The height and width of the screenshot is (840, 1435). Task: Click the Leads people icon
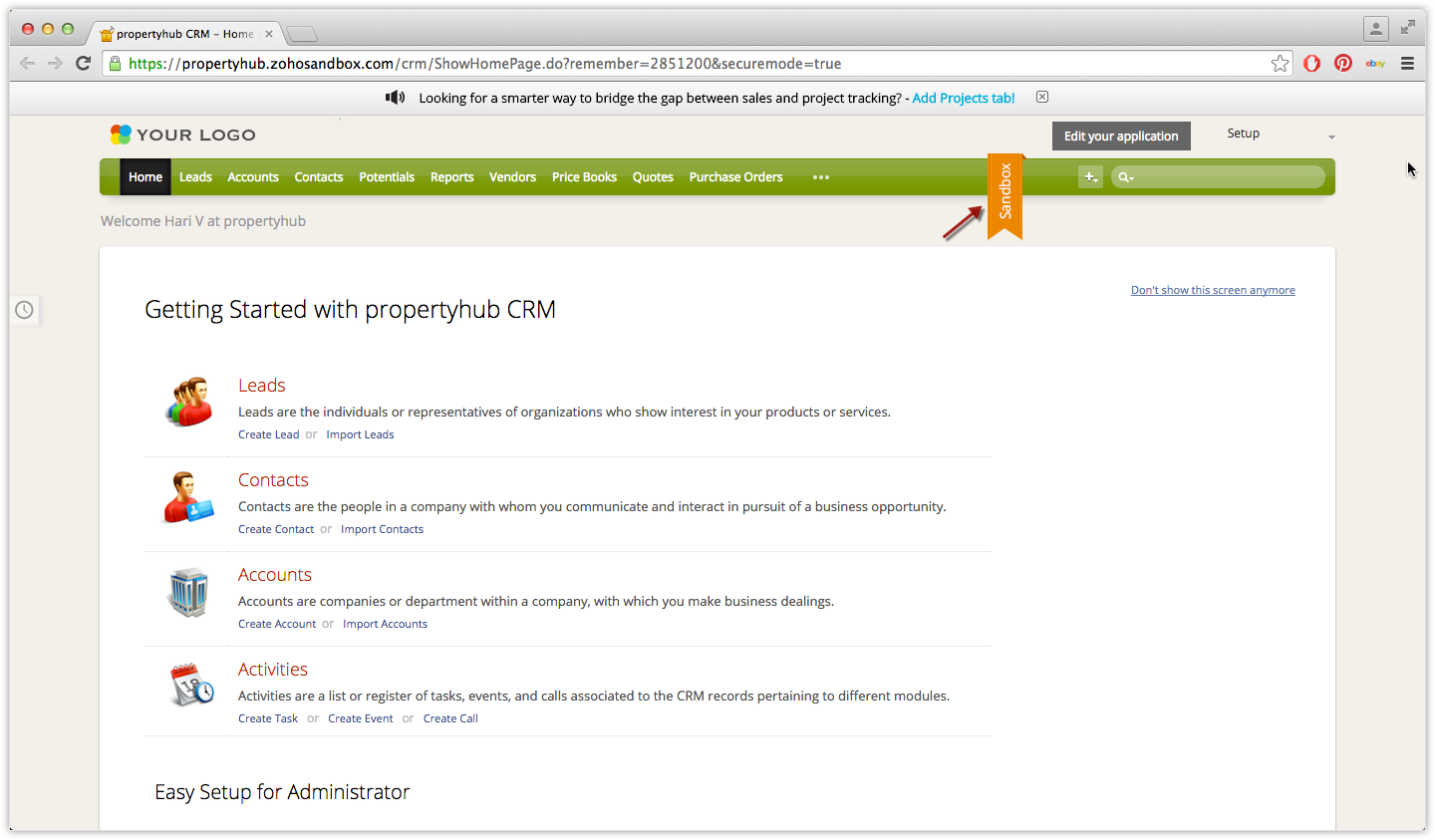point(189,402)
